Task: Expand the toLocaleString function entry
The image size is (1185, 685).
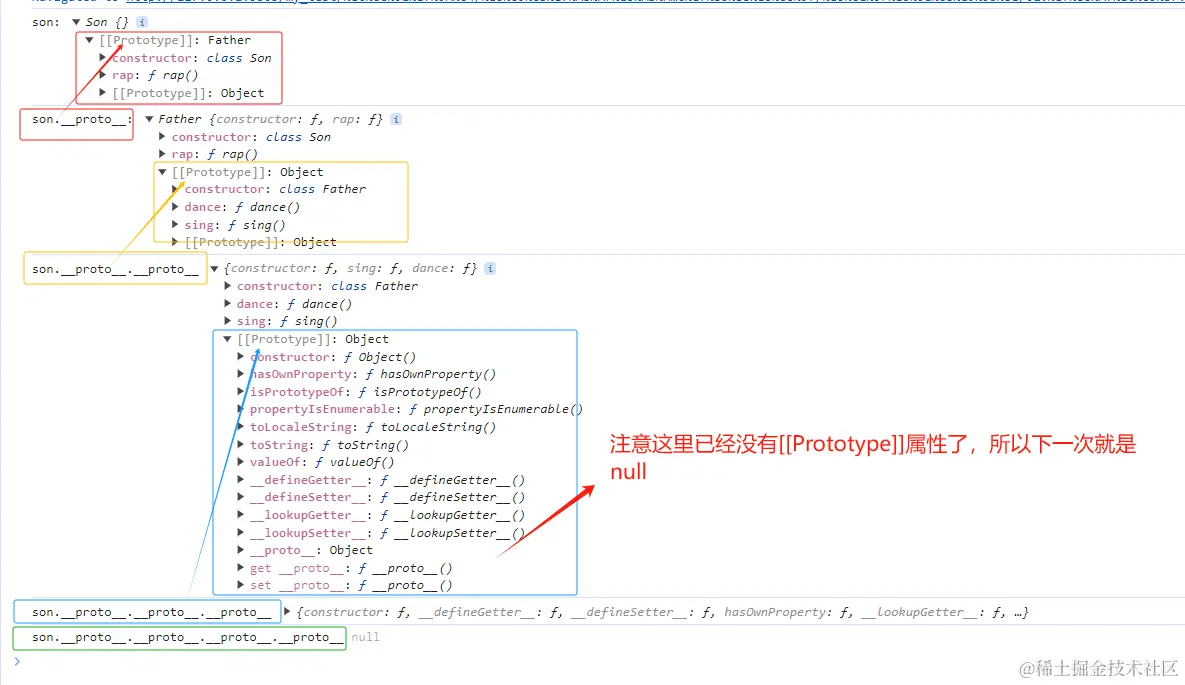Action: coord(240,426)
